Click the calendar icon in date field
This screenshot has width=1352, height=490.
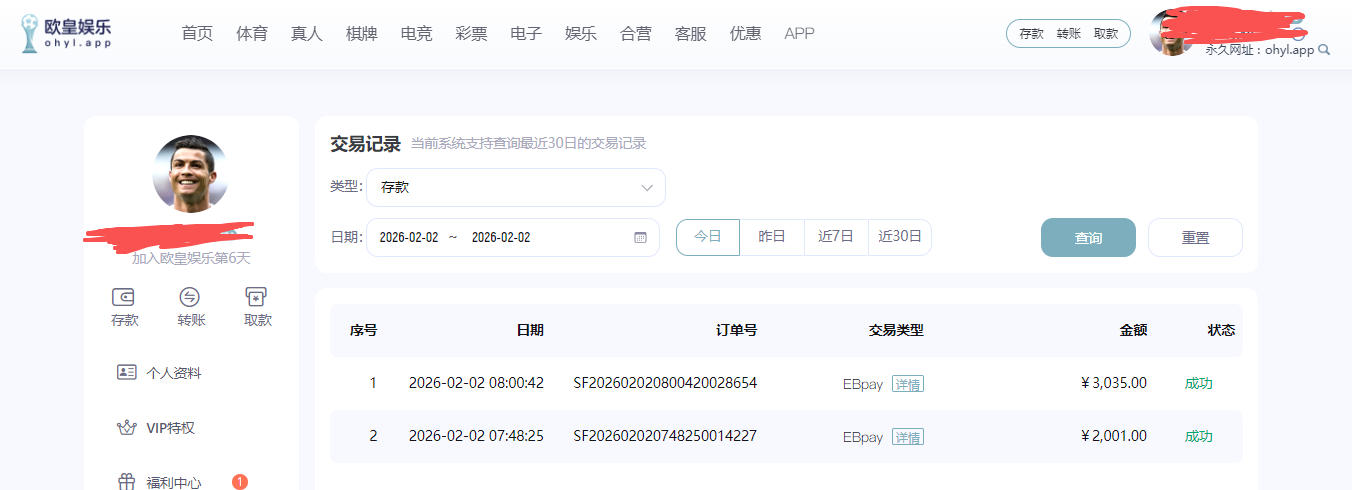[640, 238]
